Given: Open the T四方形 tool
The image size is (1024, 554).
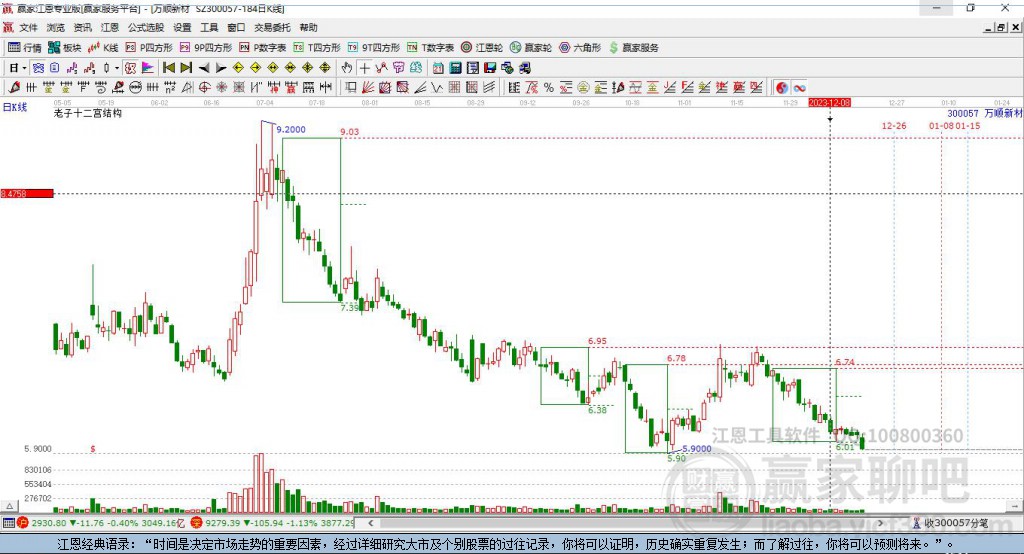Looking at the screenshot, I should (x=317, y=48).
